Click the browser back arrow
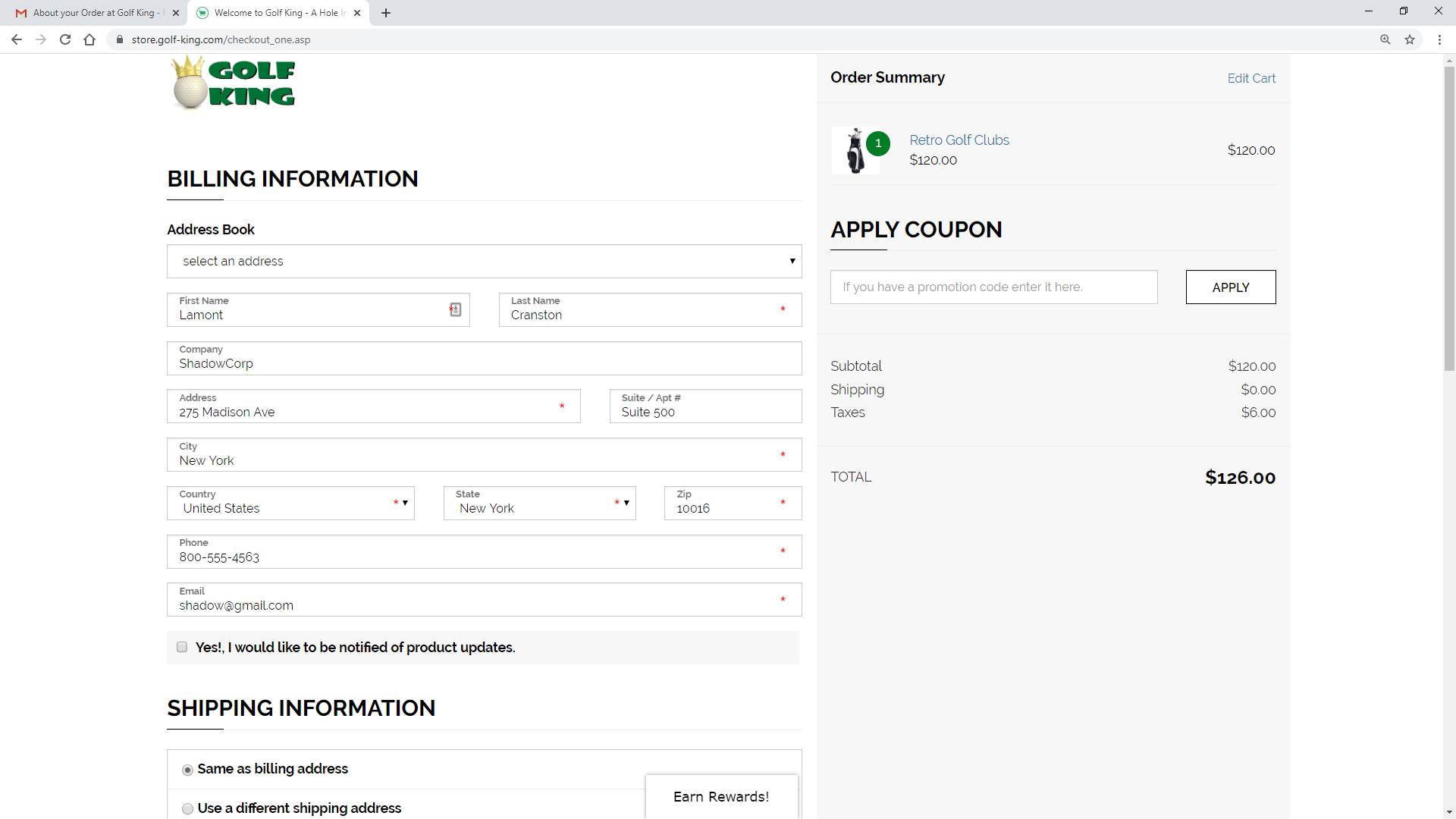Screen dimensions: 1456x819 (17, 39)
